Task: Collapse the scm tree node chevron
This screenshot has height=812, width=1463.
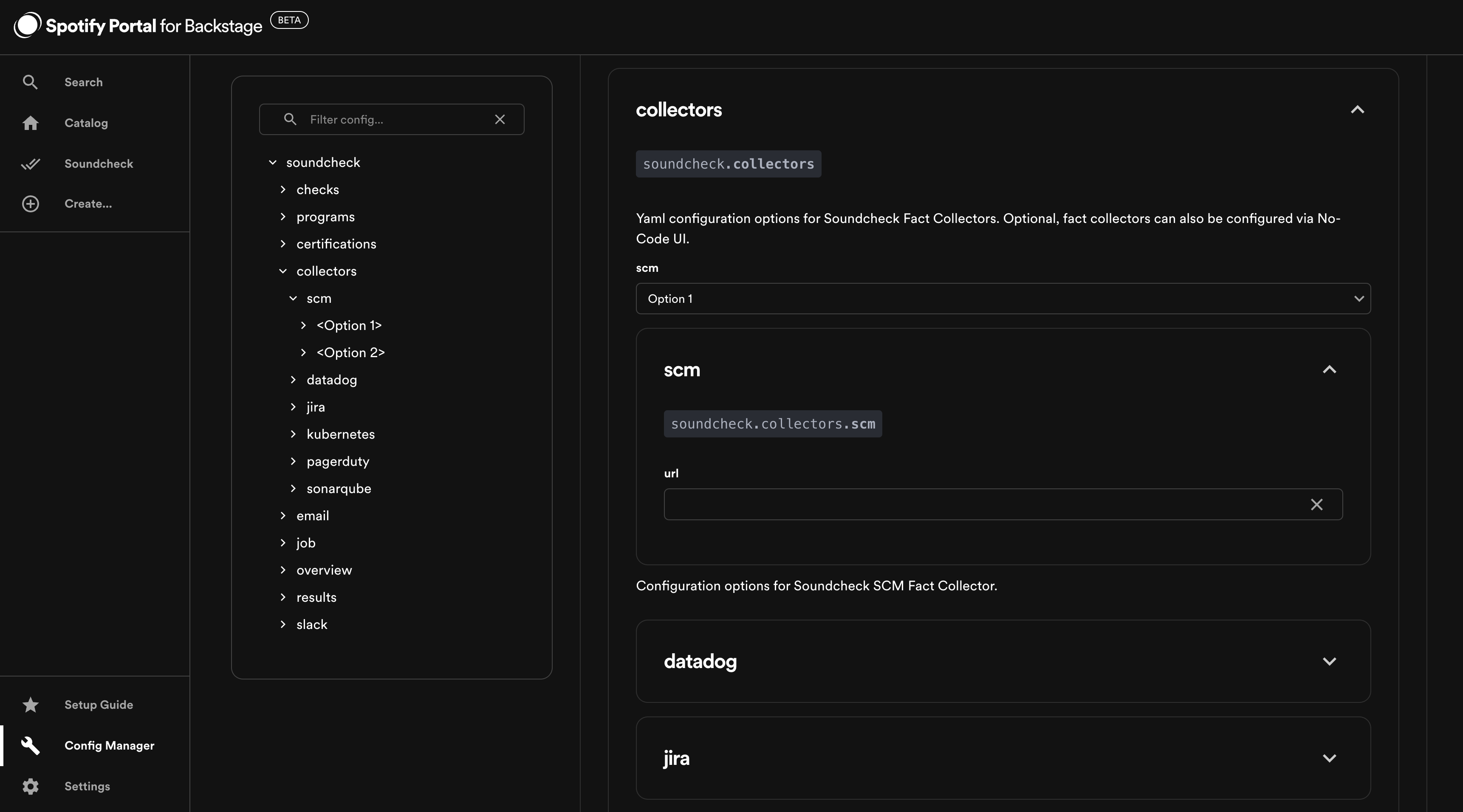Action: click(x=293, y=299)
